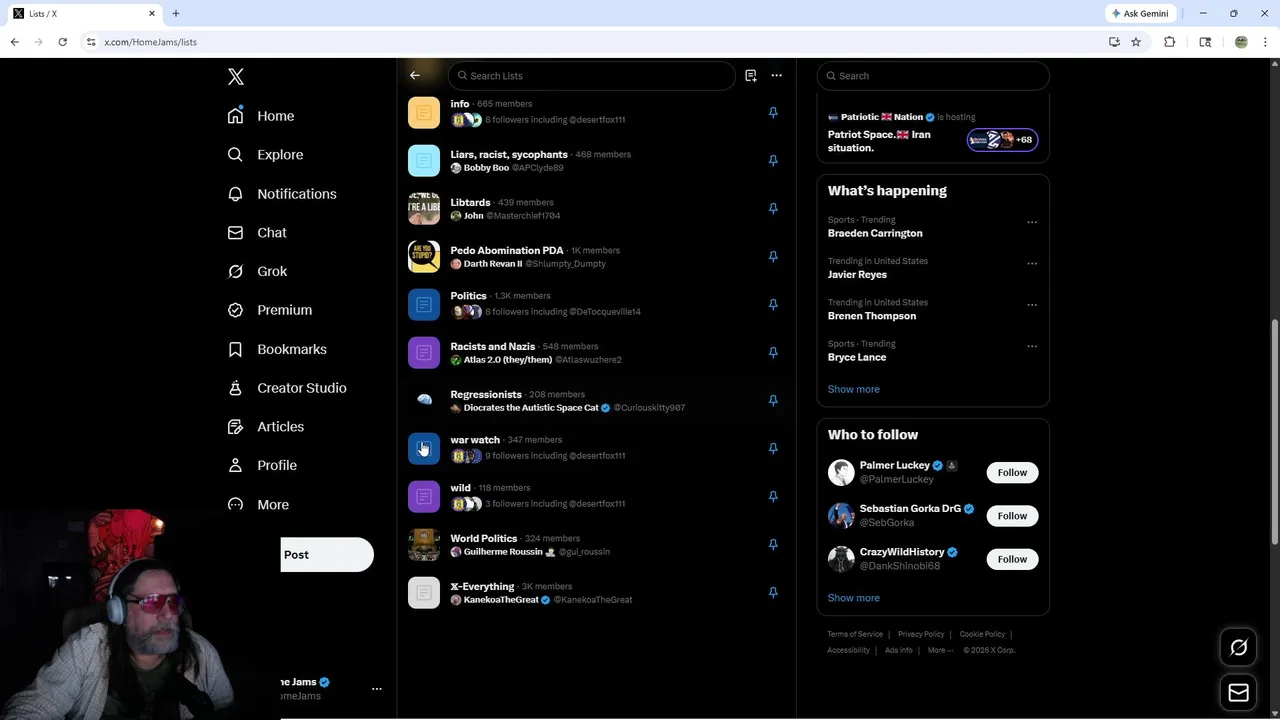The height and width of the screenshot is (720, 1280).
Task: Go back using the Lists back arrow
Action: pyautogui.click(x=415, y=75)
